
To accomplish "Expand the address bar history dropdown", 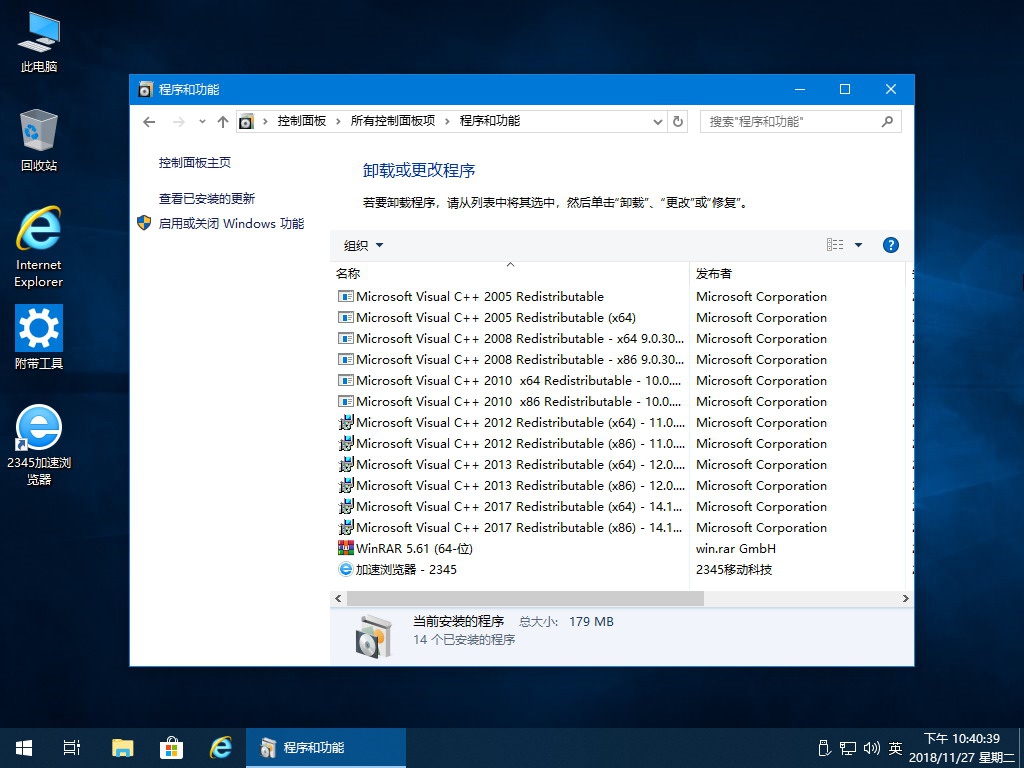I will [x=658, y=121].
